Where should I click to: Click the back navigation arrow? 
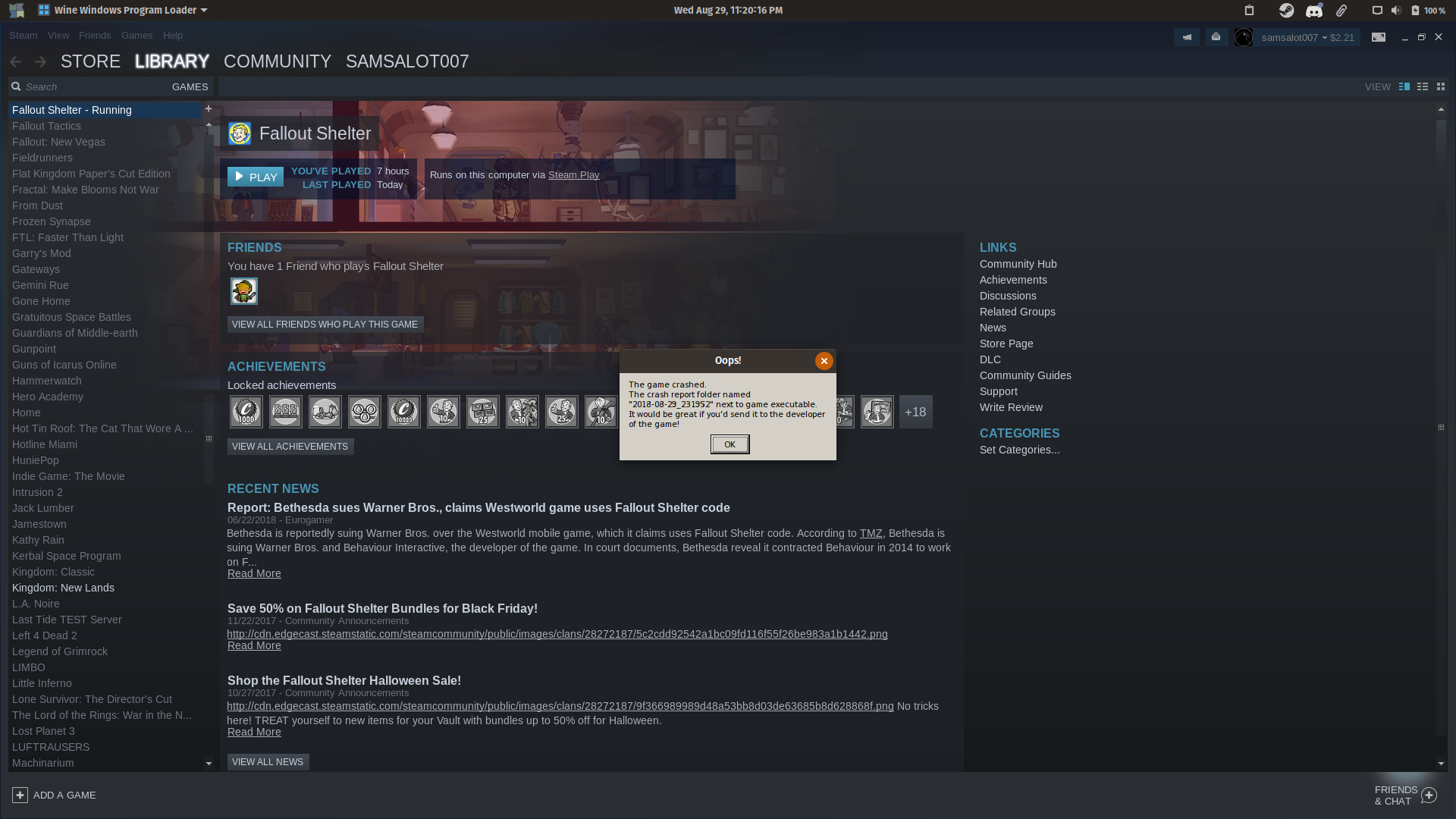point(16,61)
